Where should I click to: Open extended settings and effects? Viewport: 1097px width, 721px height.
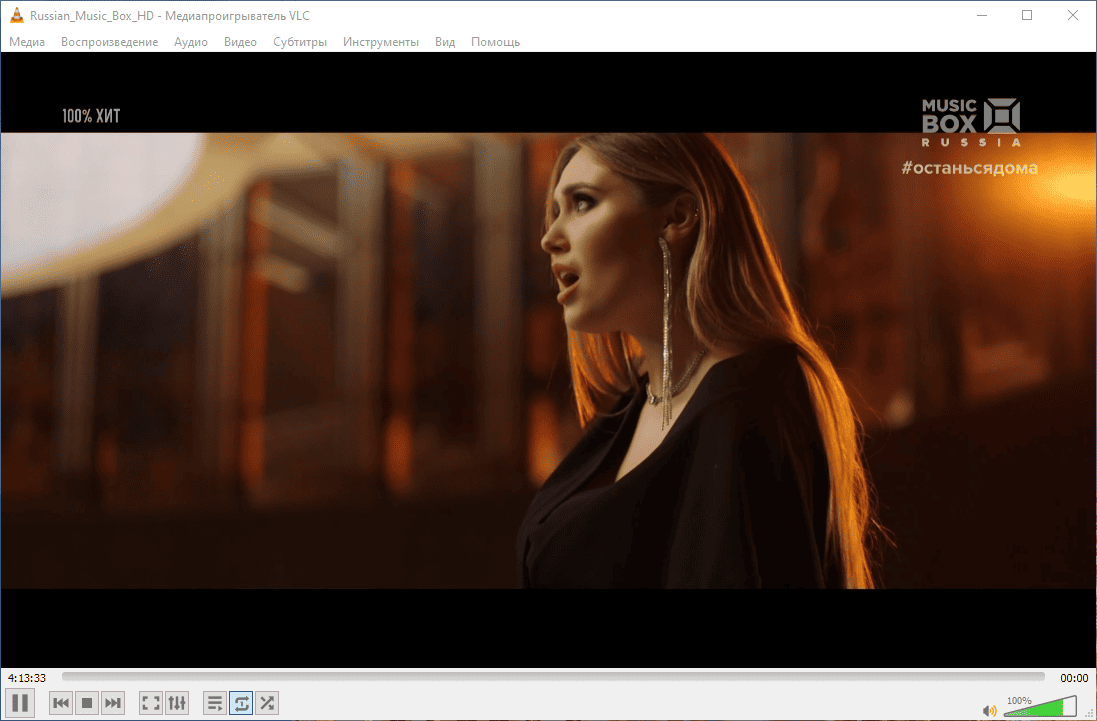tap(177, 703)
